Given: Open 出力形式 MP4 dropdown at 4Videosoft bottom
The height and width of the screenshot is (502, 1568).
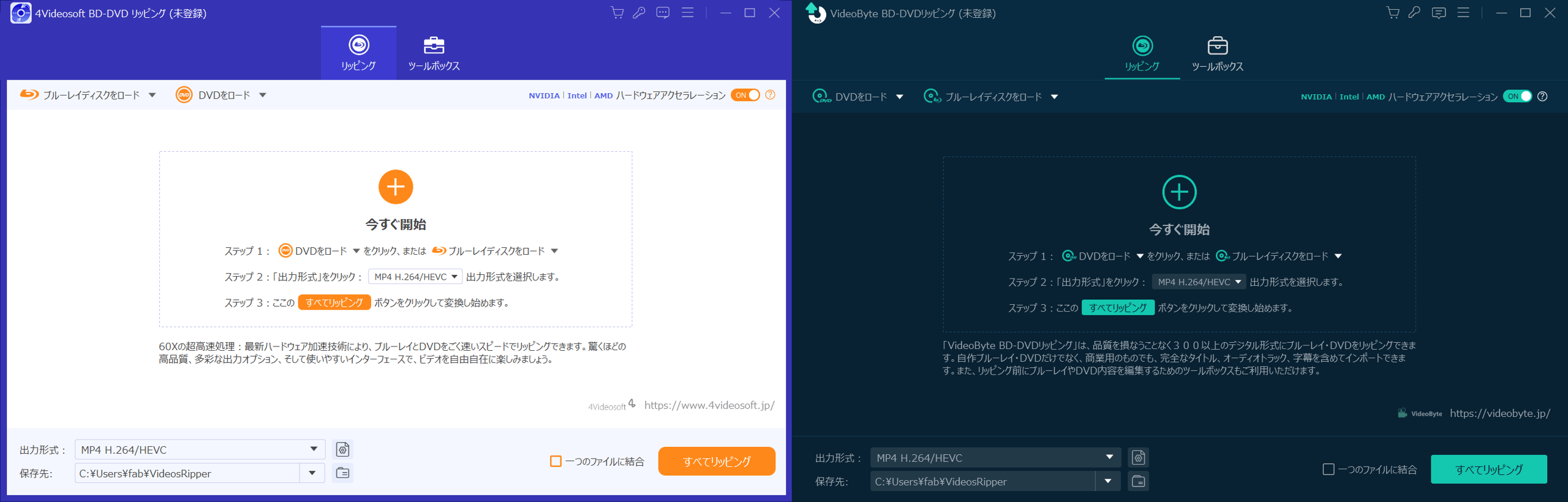Looking at the screenshot, I should coord(200,449).
